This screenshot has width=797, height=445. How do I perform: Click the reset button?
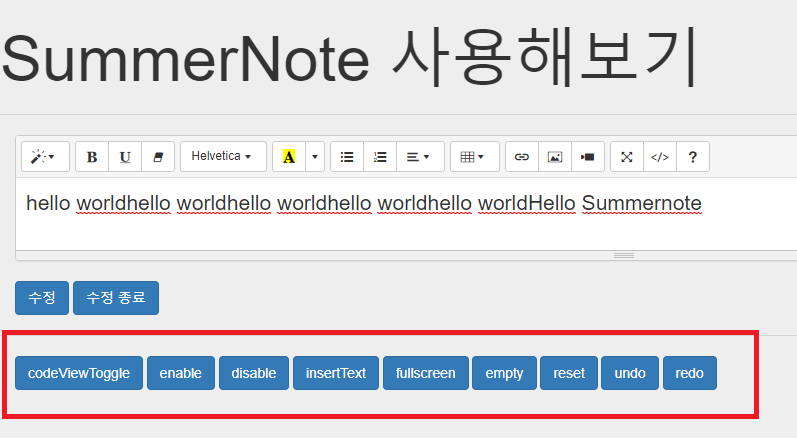(569, 373)
